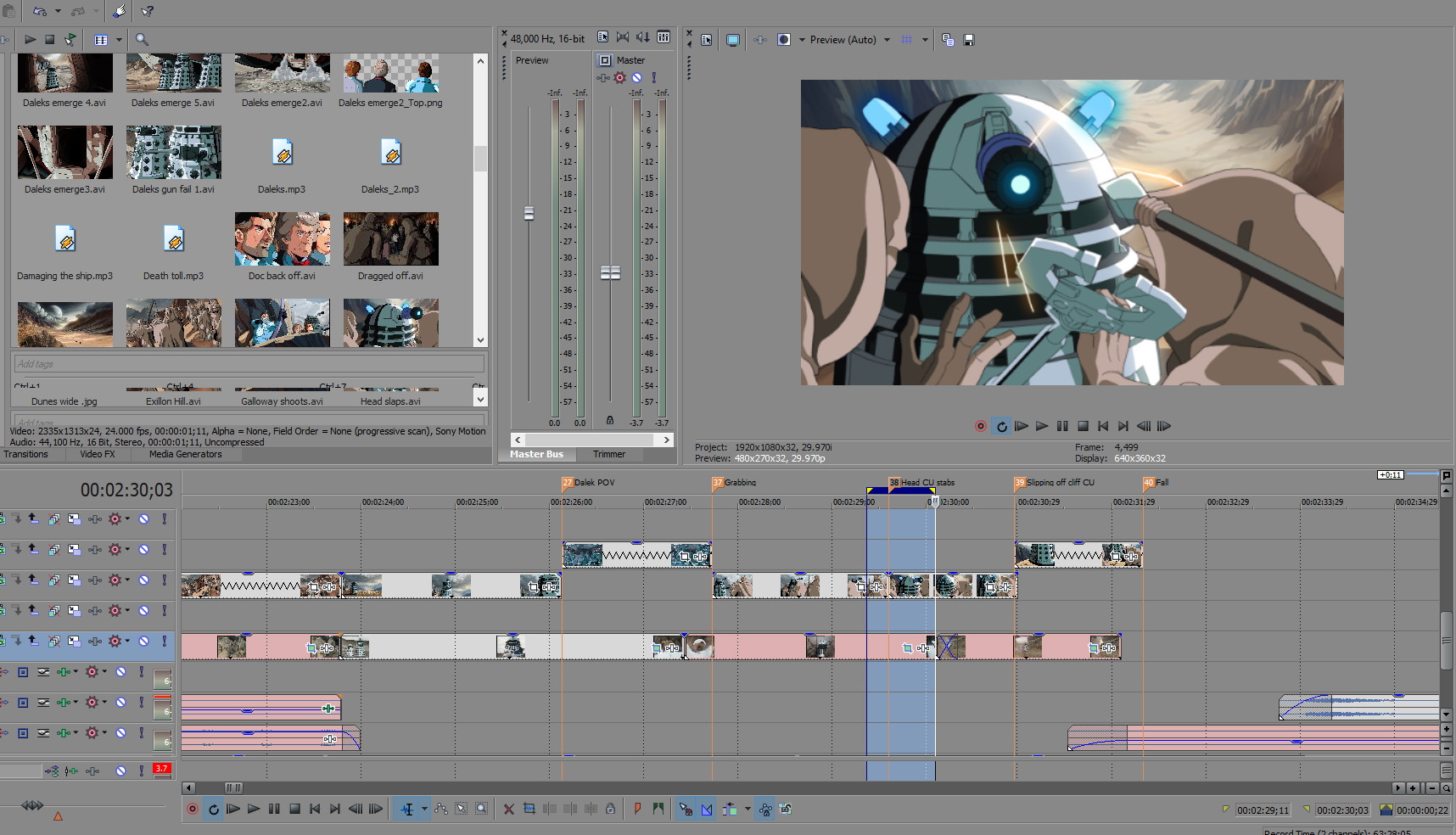Select the Daleks emerge 4.avi thumbnail
The height and width of the screenshot is (835, 1456).
click(x=64, y=73)
